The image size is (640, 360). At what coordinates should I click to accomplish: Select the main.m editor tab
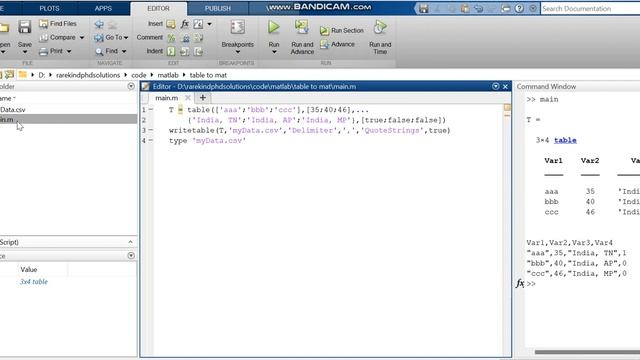[x=167, y=98]
